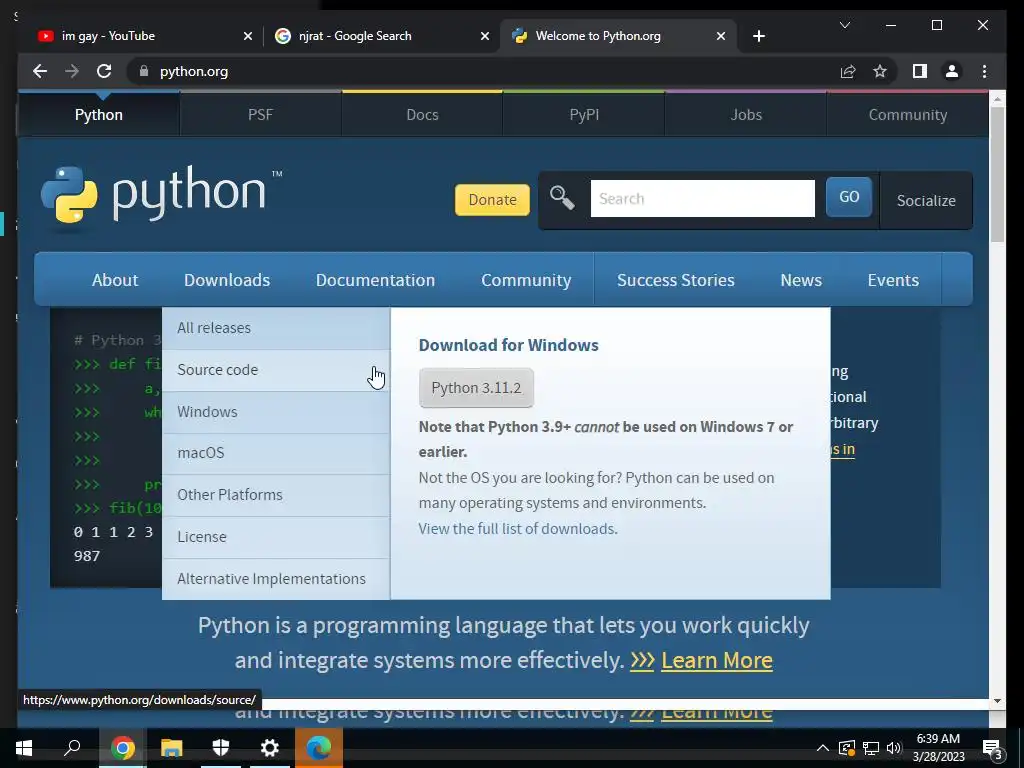1024x768 pixels.
Task: Close the YouTube tab
Action: point(248,36)
